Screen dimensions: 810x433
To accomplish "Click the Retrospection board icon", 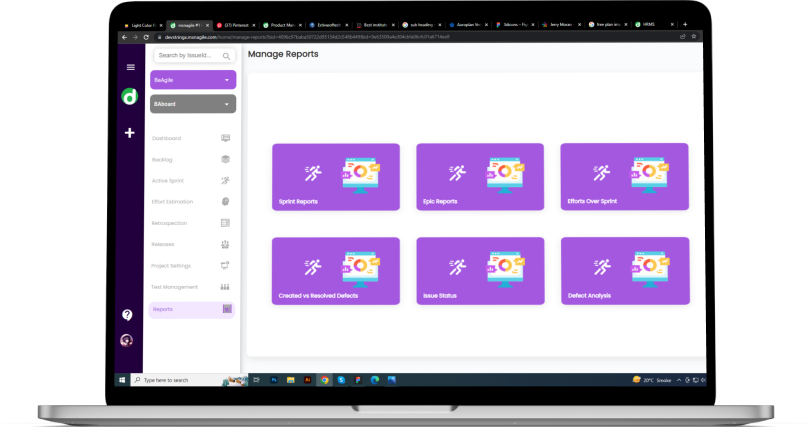I will pyautogui.click(x=225, y=223).
